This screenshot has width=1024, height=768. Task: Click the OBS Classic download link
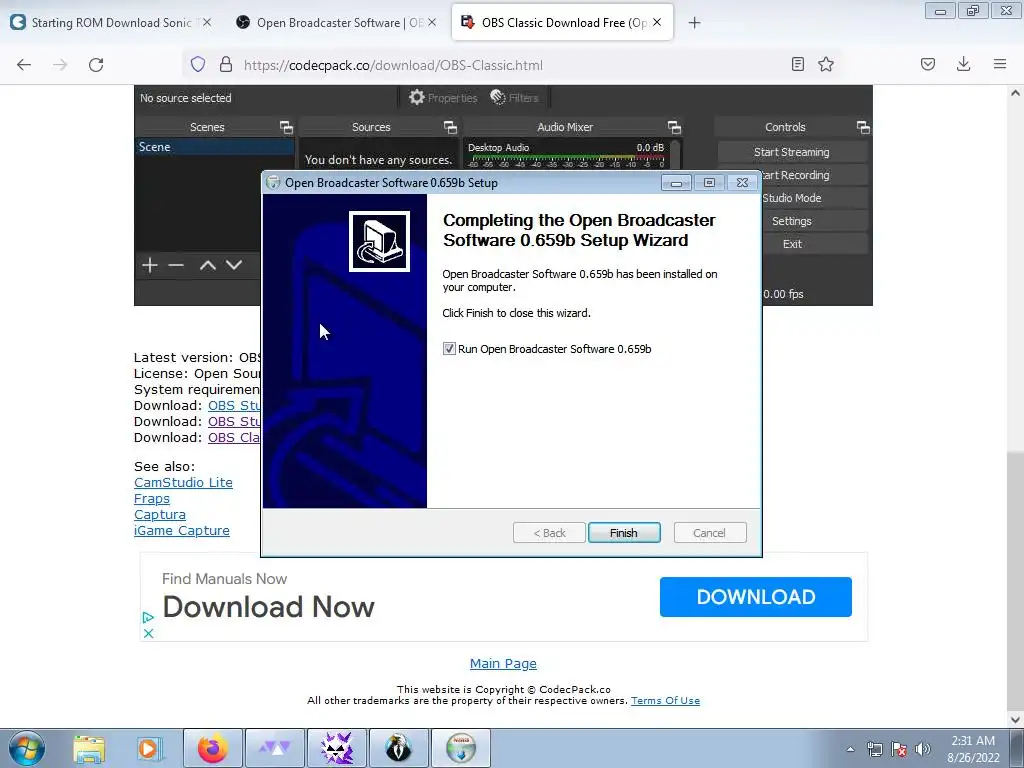(x=234, y=438)
